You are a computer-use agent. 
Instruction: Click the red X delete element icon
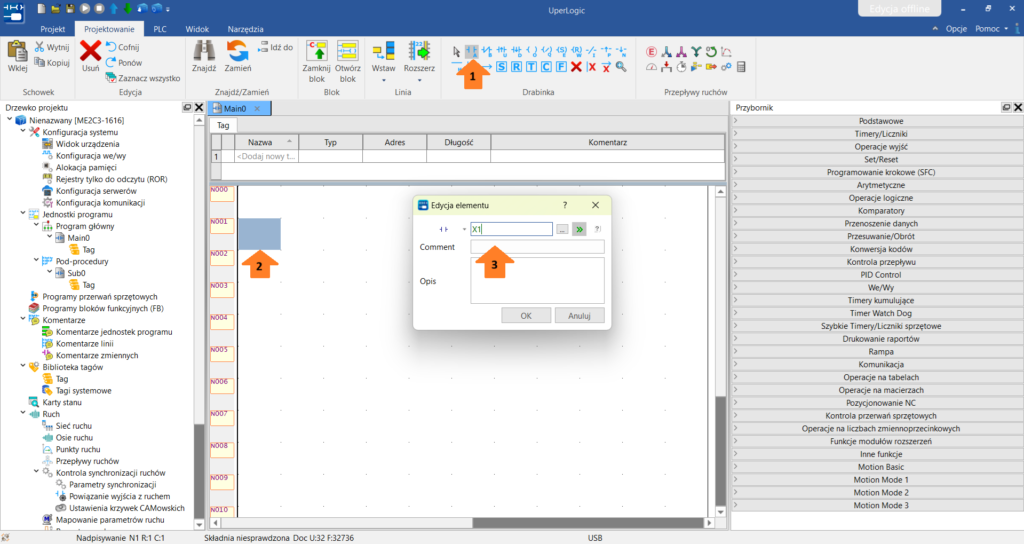[x=576, y=67]
